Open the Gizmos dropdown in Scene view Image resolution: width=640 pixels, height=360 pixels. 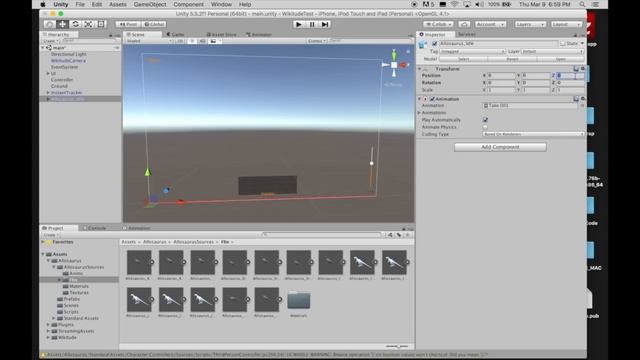point(317,41)
